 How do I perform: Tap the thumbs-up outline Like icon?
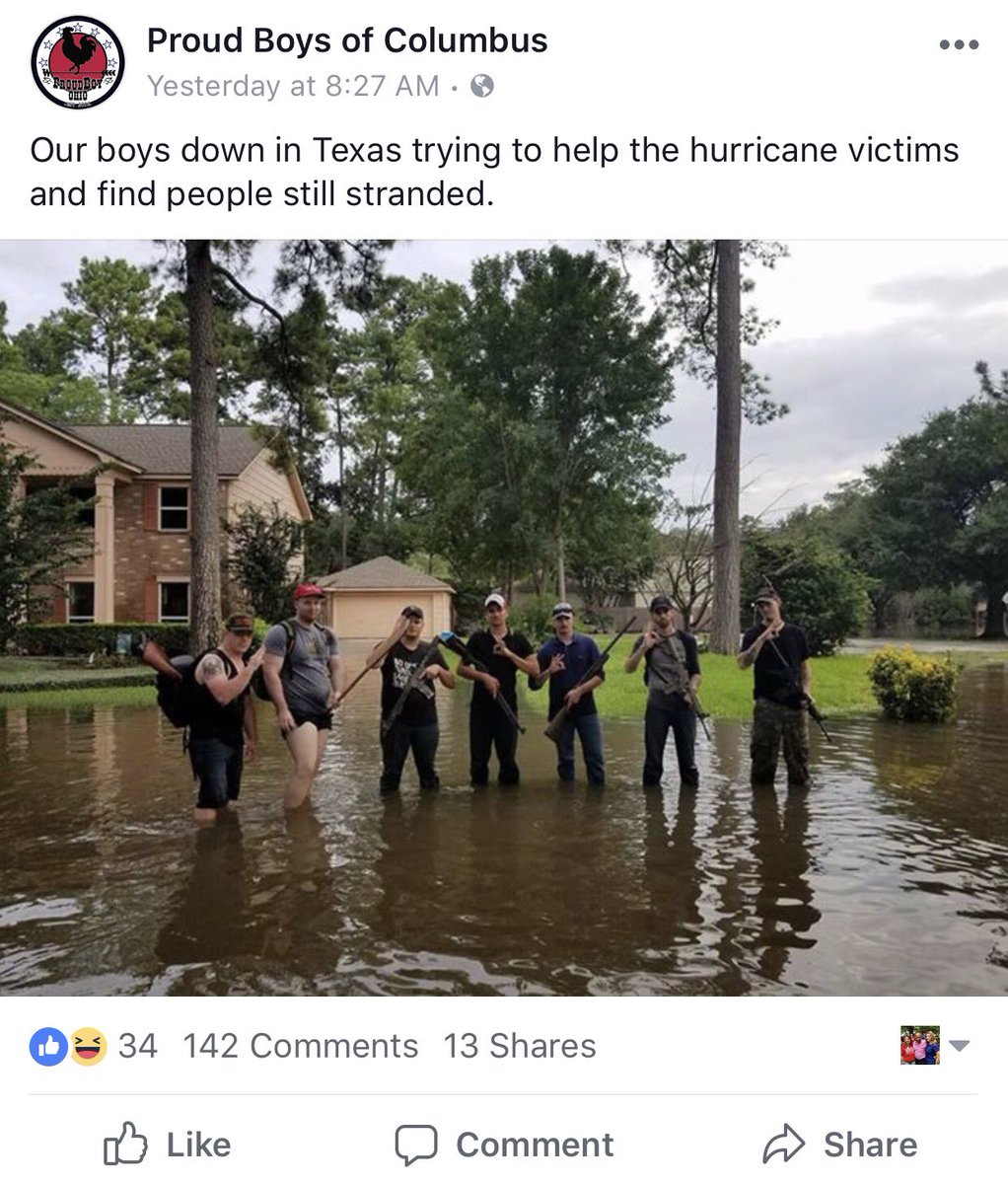[125, 1144]
